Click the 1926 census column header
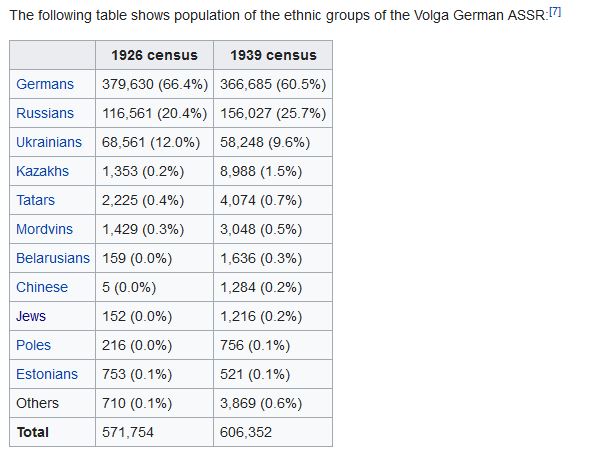613x459 pixels. [154, 55]
